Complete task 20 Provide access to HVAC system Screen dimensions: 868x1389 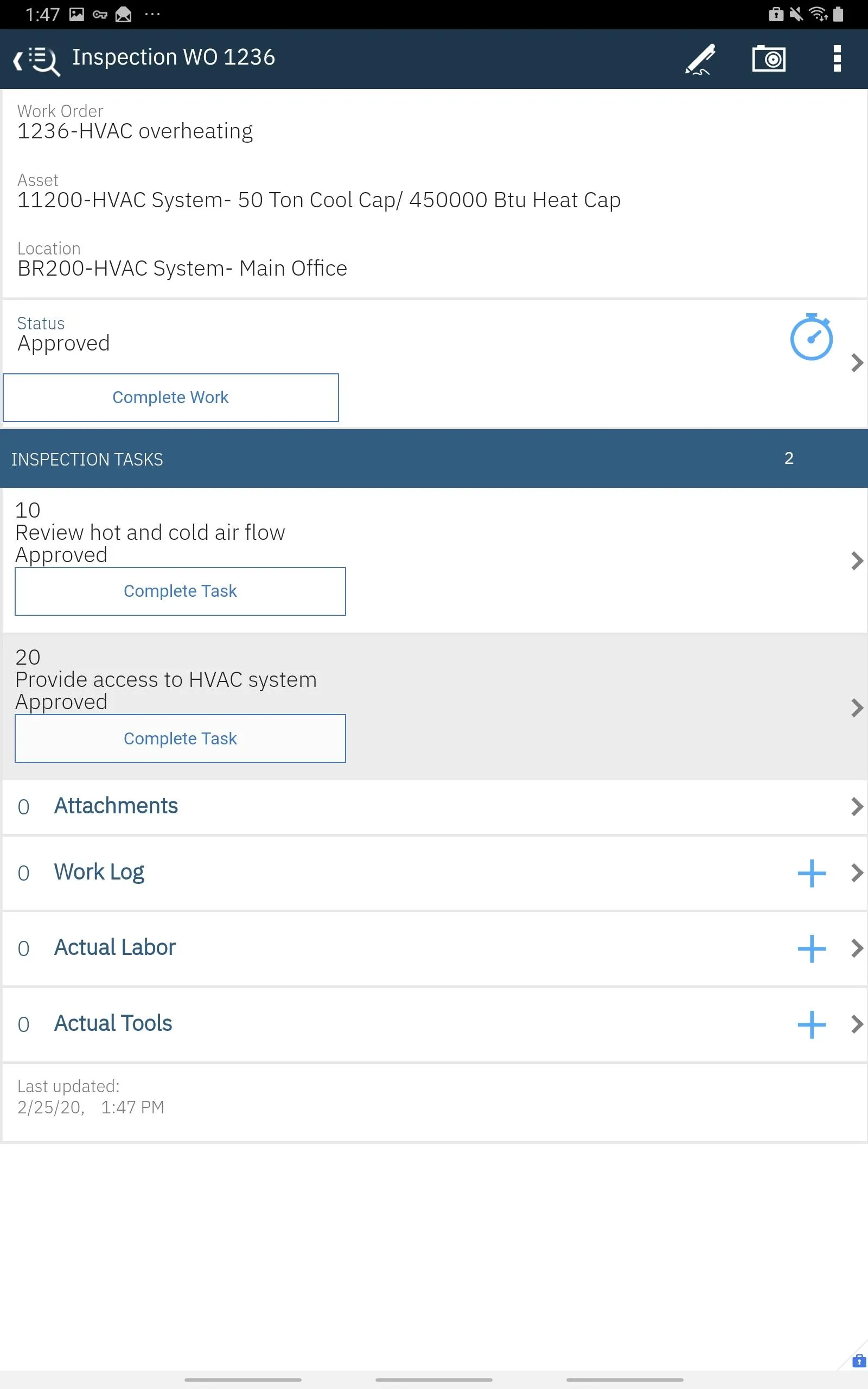click(180, 738)
